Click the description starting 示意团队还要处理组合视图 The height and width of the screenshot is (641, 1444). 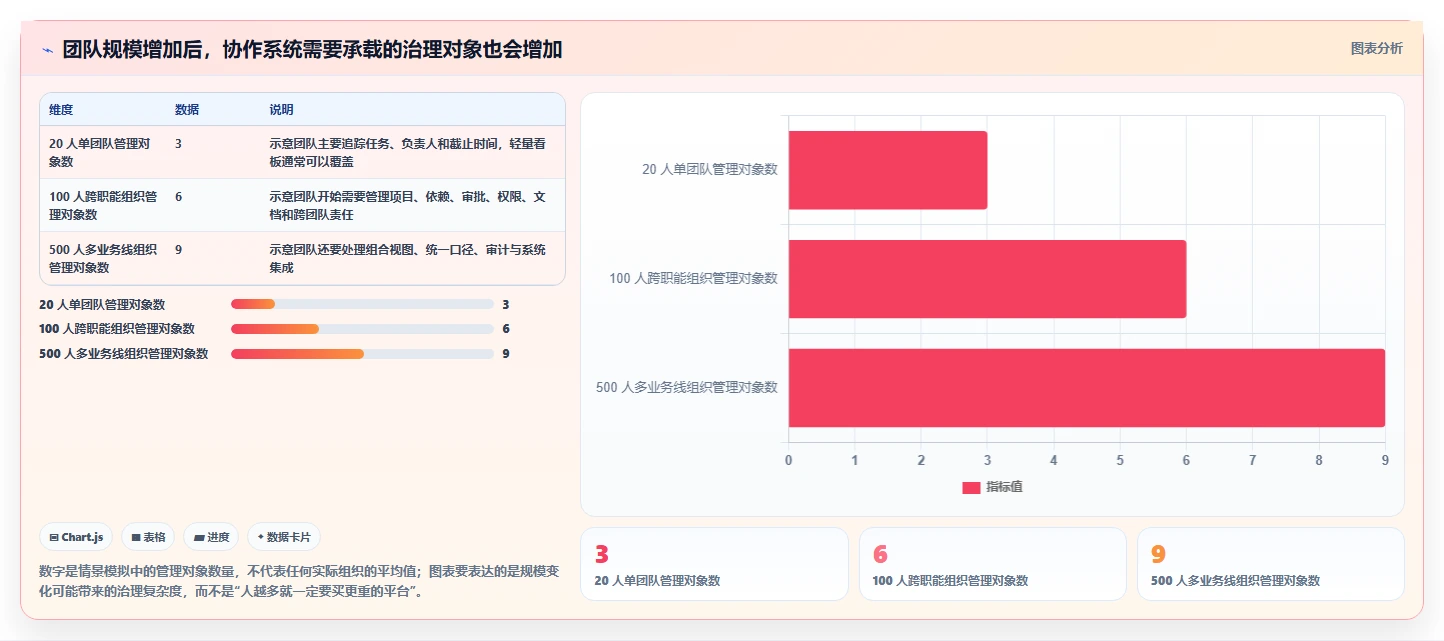tap(407, 259)
